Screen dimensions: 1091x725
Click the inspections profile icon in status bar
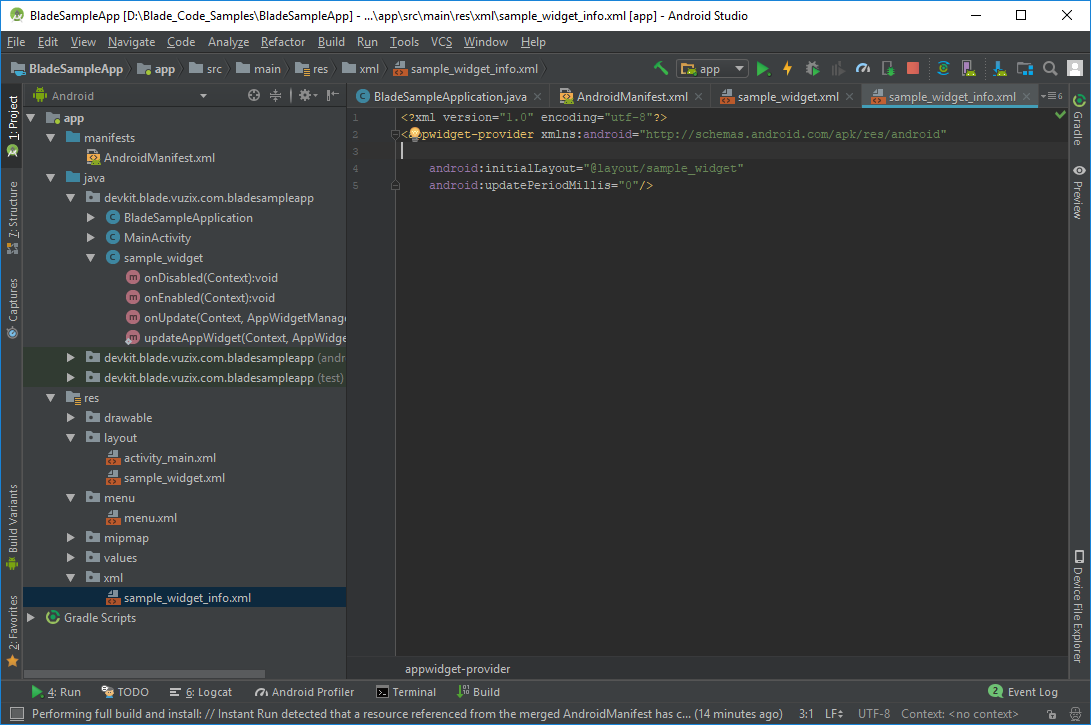(1076, 714)
